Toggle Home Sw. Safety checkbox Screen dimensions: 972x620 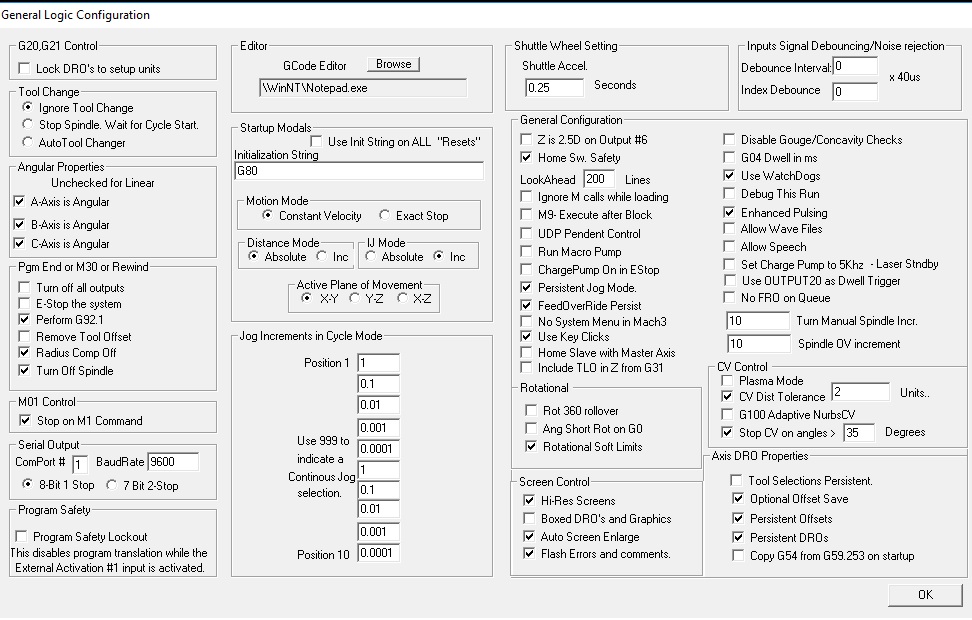point(526,157)
